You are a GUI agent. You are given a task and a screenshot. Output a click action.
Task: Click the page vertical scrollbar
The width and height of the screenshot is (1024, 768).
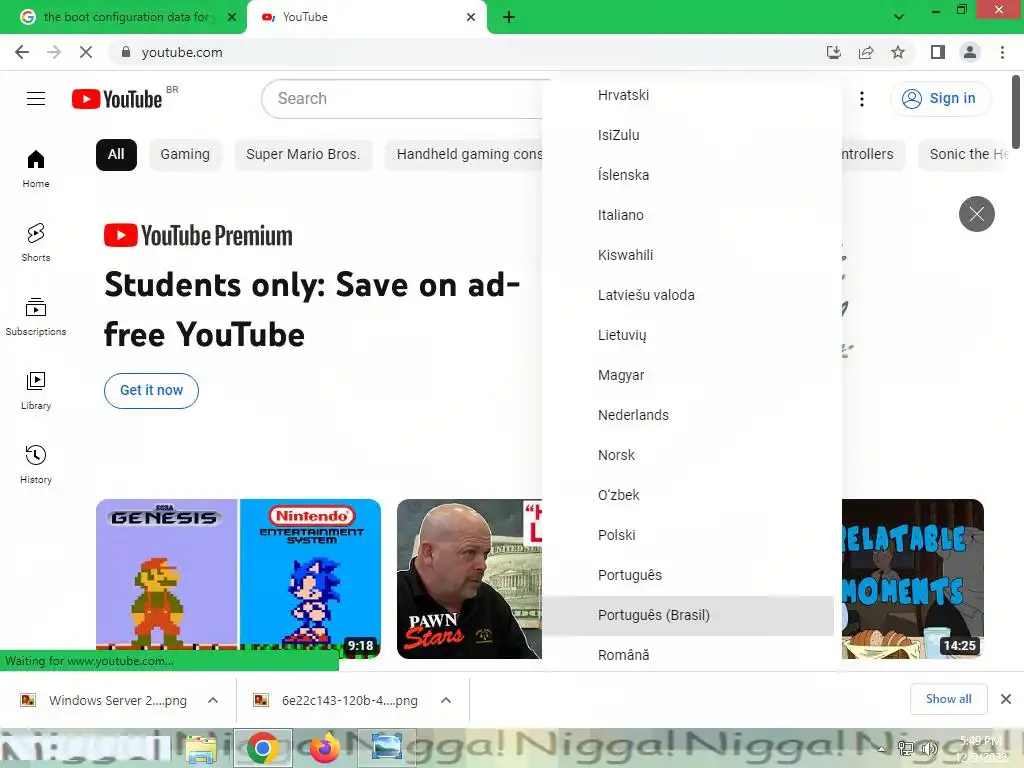pyautogui.click(x=1016, y=112)
